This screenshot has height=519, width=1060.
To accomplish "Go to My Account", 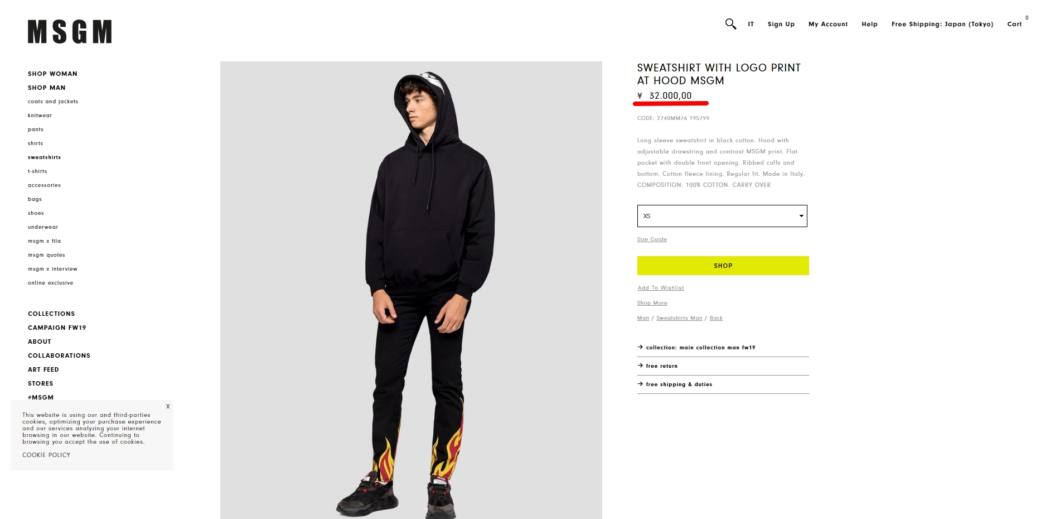I will [828, 24].
